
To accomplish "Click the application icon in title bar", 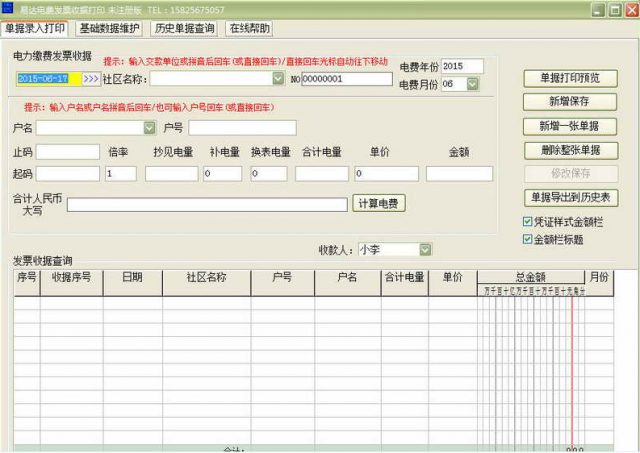I will click(x=7, y=8).
